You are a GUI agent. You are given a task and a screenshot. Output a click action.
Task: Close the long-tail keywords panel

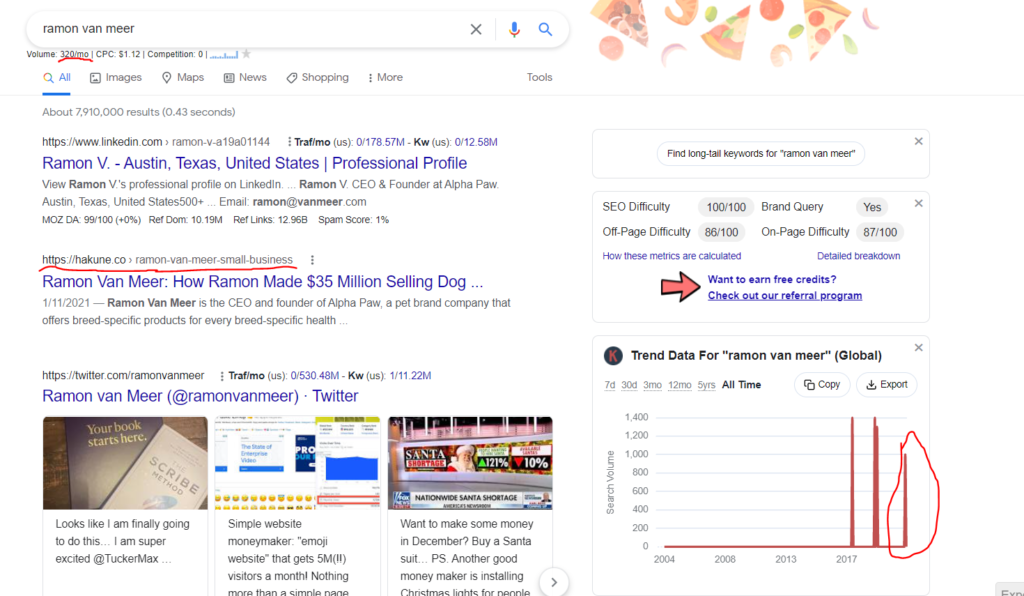click(918, 142)
